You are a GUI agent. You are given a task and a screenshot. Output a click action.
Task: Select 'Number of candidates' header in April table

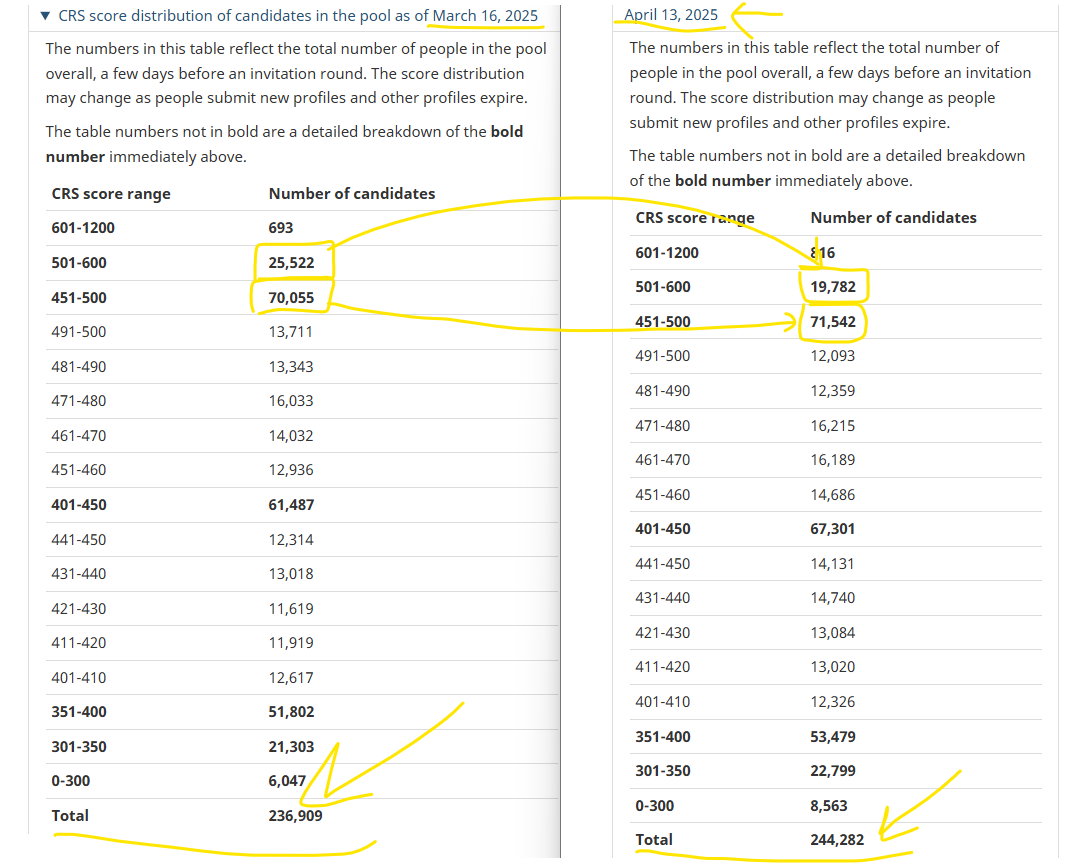[x=893, y=218]
